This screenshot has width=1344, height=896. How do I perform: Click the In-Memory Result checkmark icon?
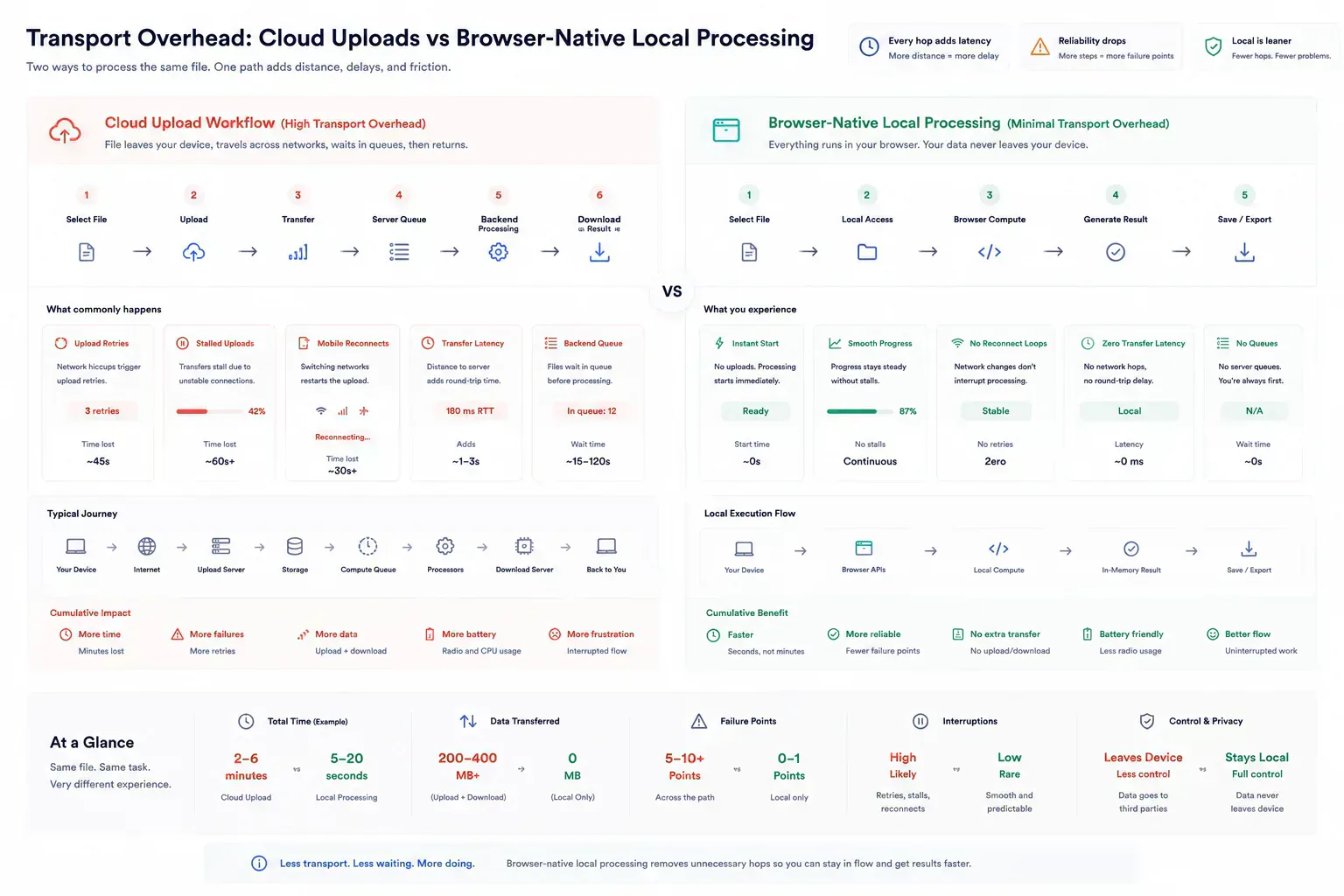pyautogui.click(x=1131, y=549)
